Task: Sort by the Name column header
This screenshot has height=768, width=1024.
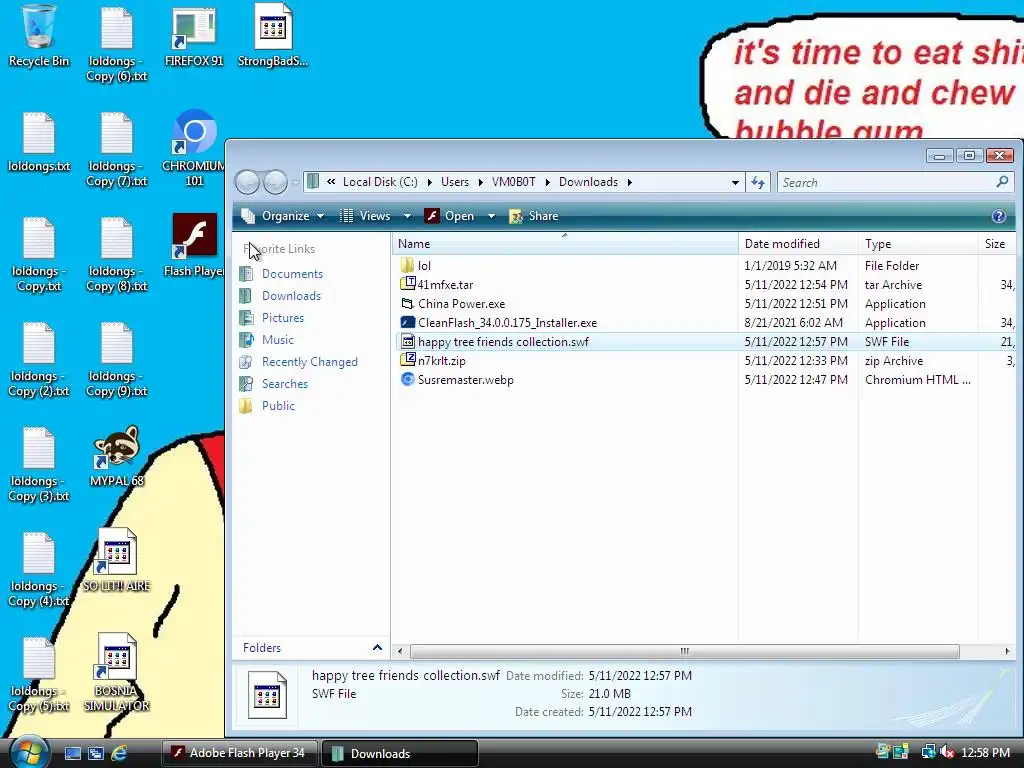Action: (x=565, y=244)
